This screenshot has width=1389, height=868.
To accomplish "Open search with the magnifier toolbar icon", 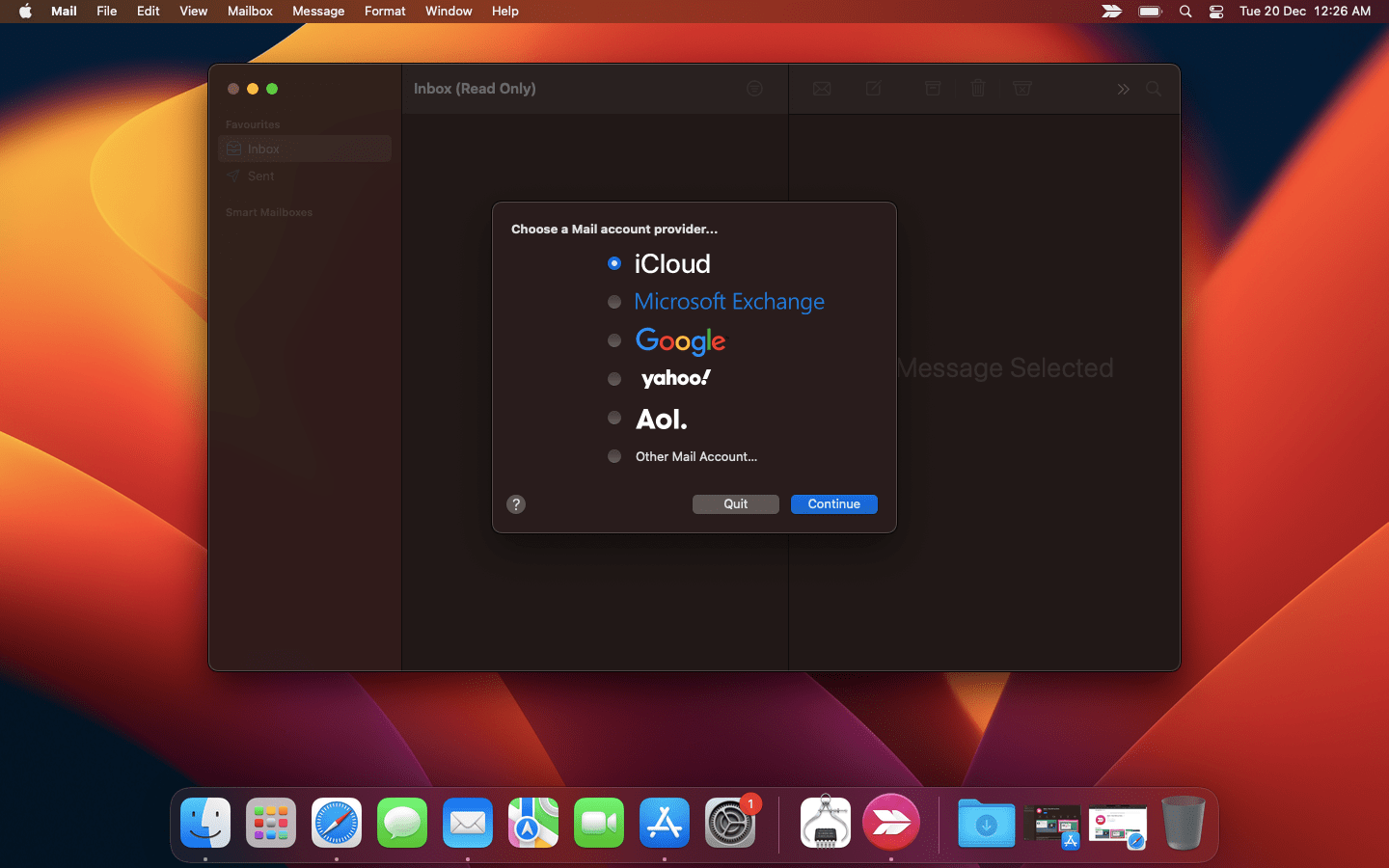I will pos(1154,89).
